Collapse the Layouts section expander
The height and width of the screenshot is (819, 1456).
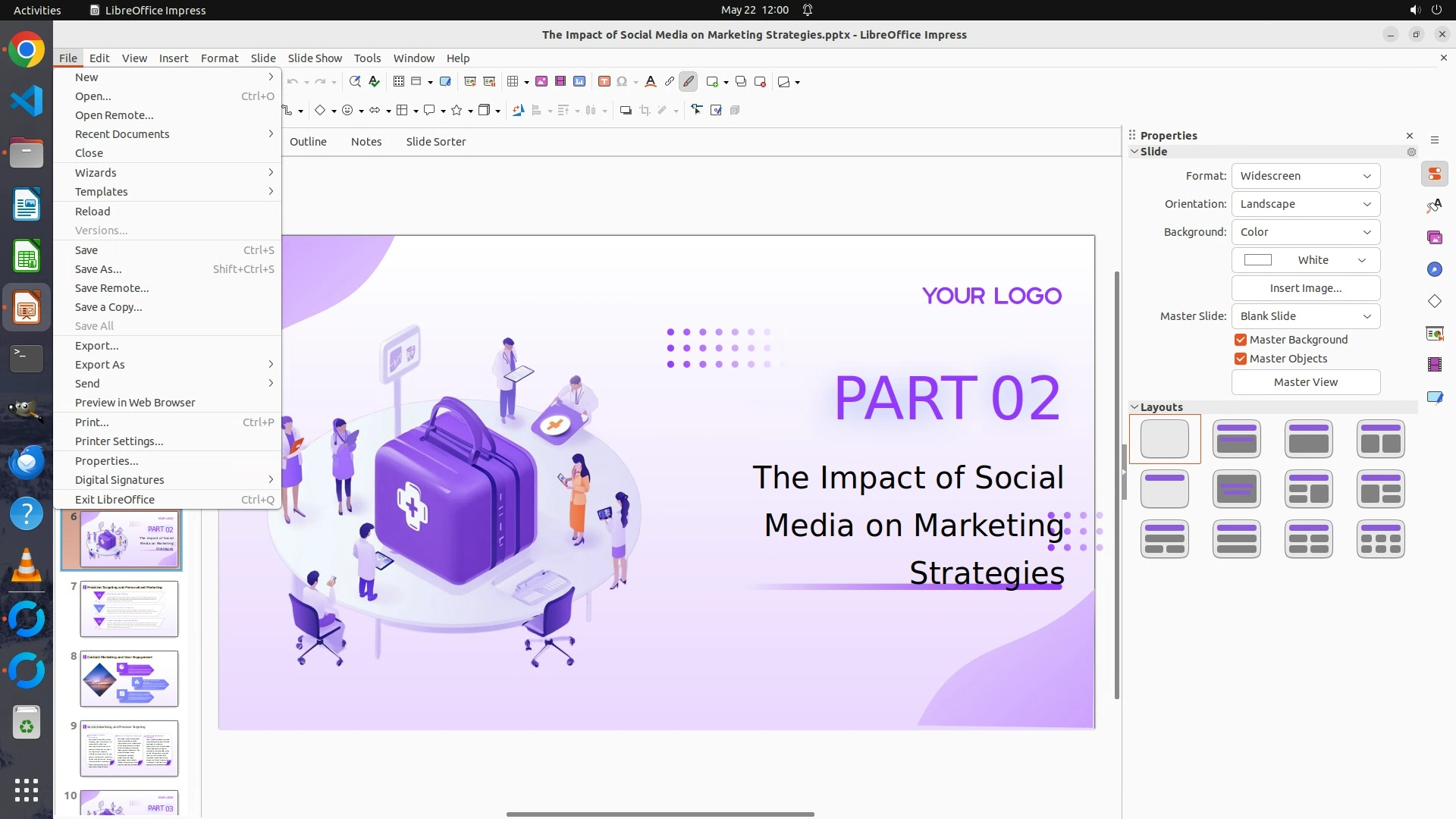1135,407
